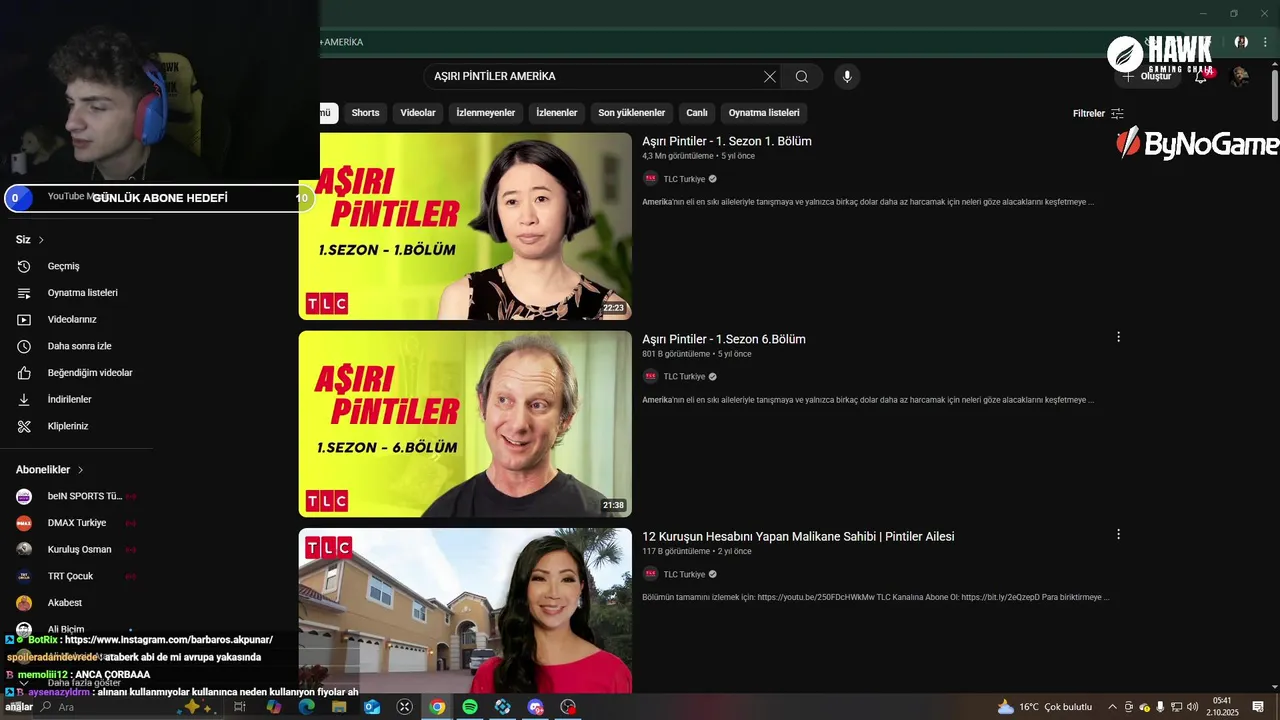Select the Canlı filter chip
Image resolution: width=1280 pixels, height=720 pixels.
point(697,113)
